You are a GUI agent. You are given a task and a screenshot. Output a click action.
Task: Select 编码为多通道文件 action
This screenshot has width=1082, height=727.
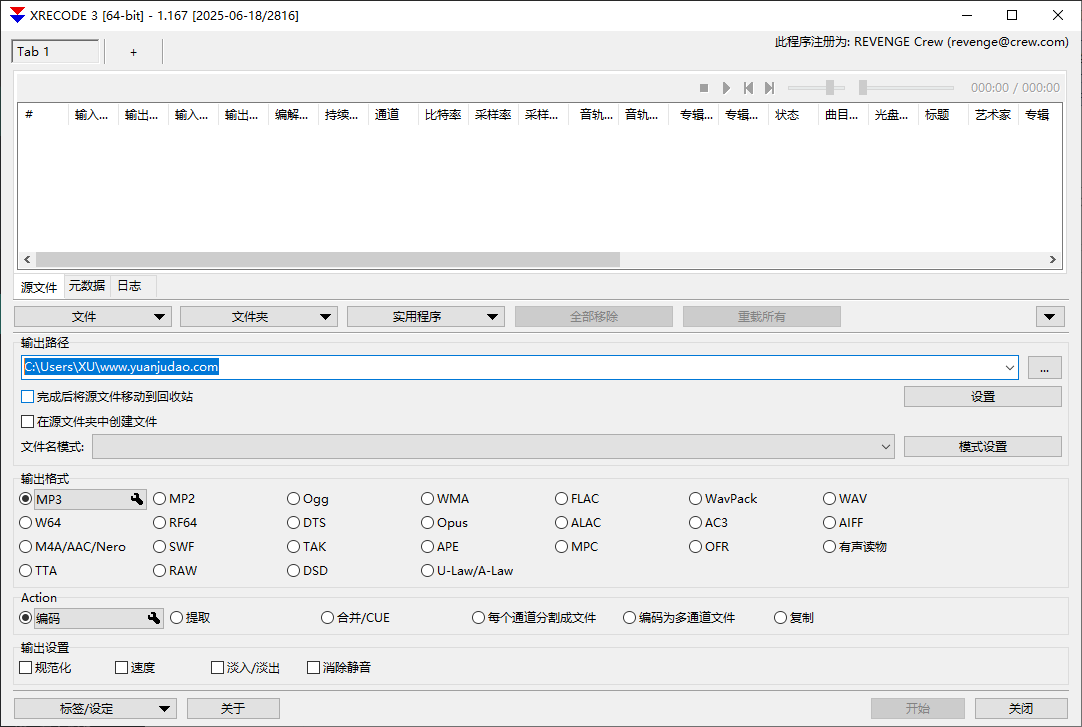[x=679, y=618]
